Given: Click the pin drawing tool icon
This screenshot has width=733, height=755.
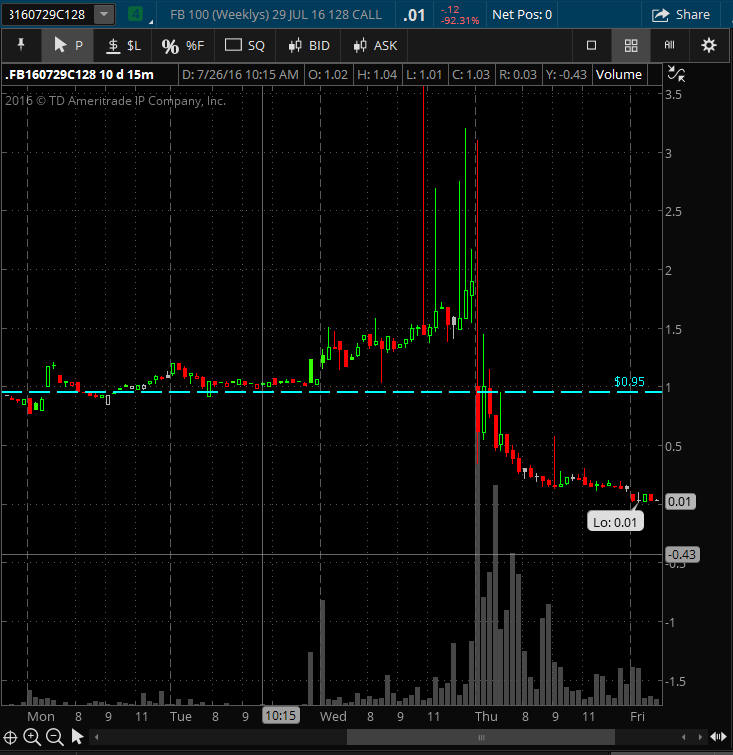Looking at the screenshot, I should coord(20,46).
